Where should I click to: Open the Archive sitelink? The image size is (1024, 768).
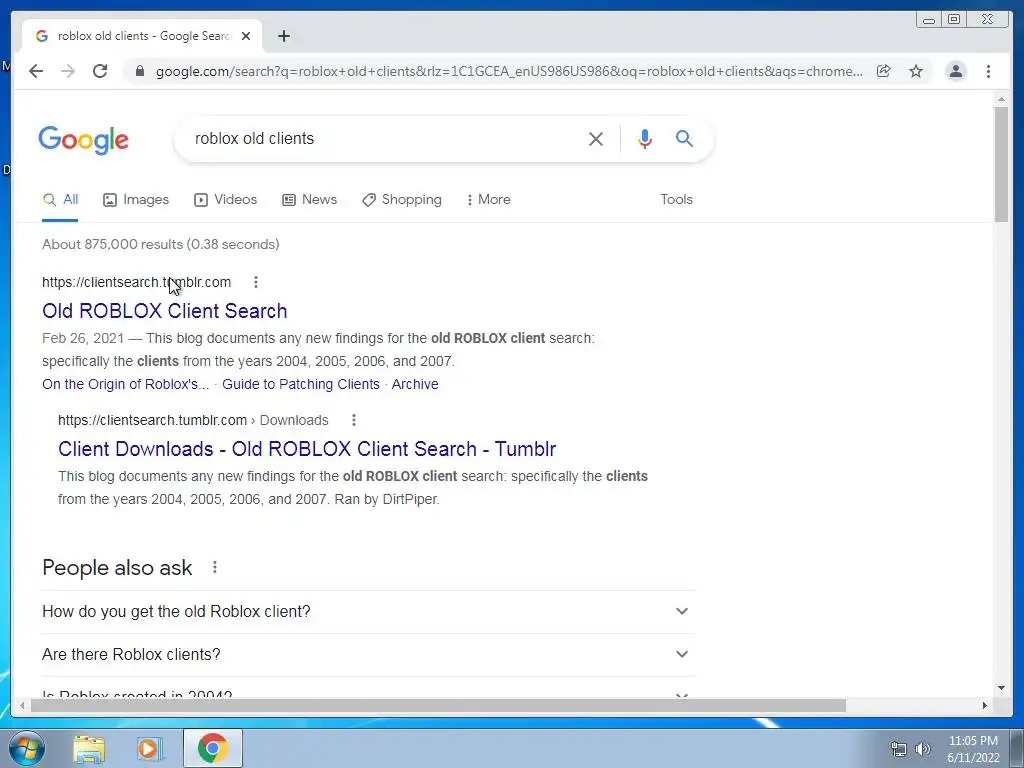tap(415, 385)
